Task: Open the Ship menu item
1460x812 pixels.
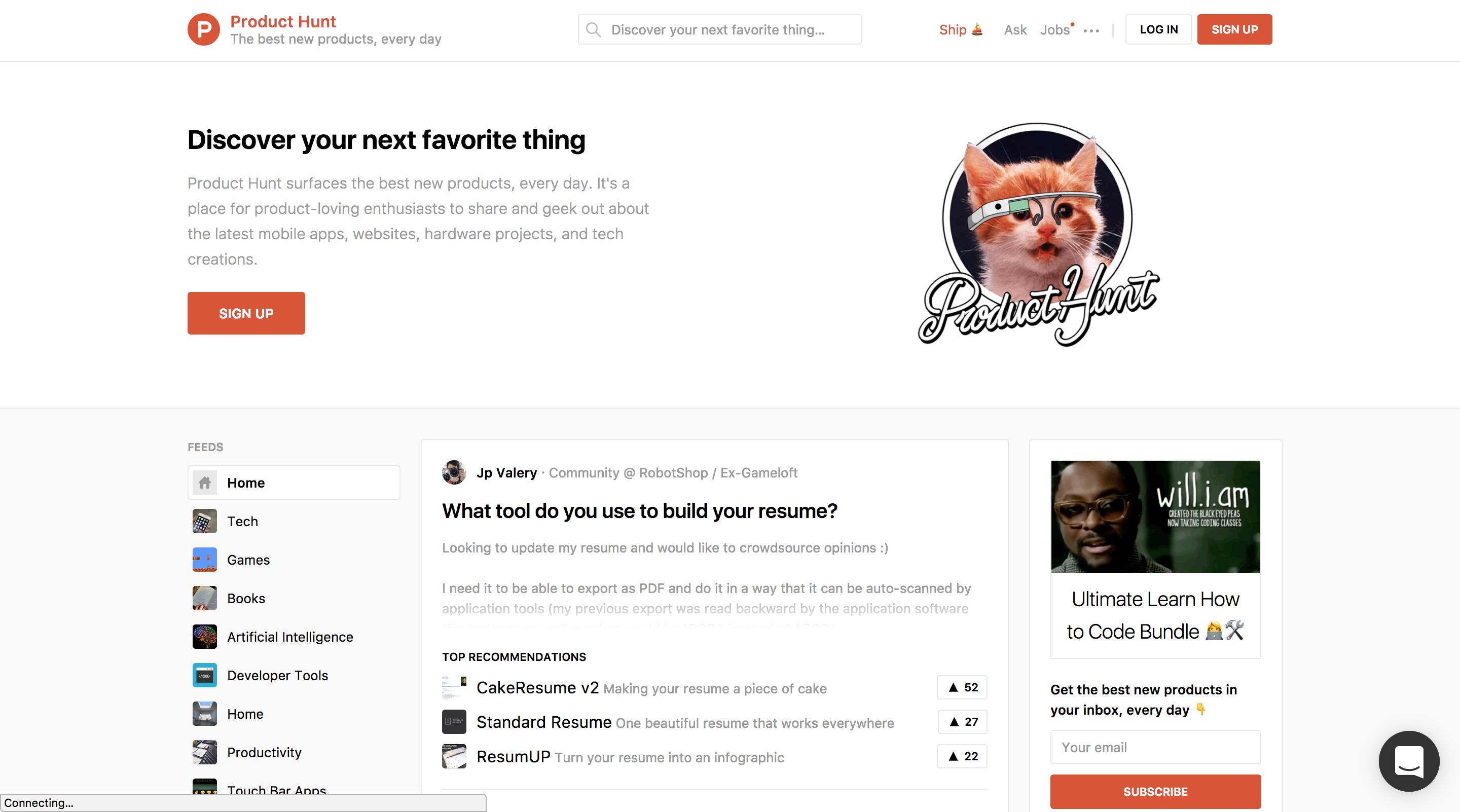Action: 961,29
